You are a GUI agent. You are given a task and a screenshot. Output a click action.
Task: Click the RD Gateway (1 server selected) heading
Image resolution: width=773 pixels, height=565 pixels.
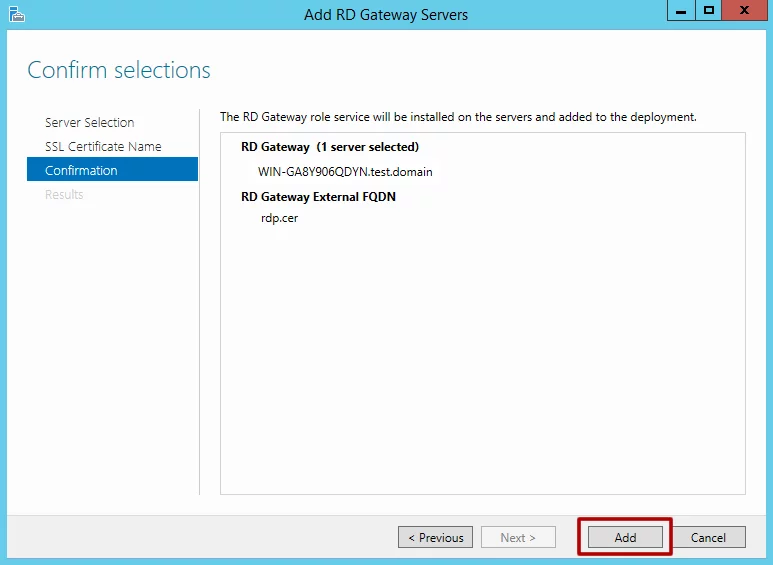click(x=330, y=147)
